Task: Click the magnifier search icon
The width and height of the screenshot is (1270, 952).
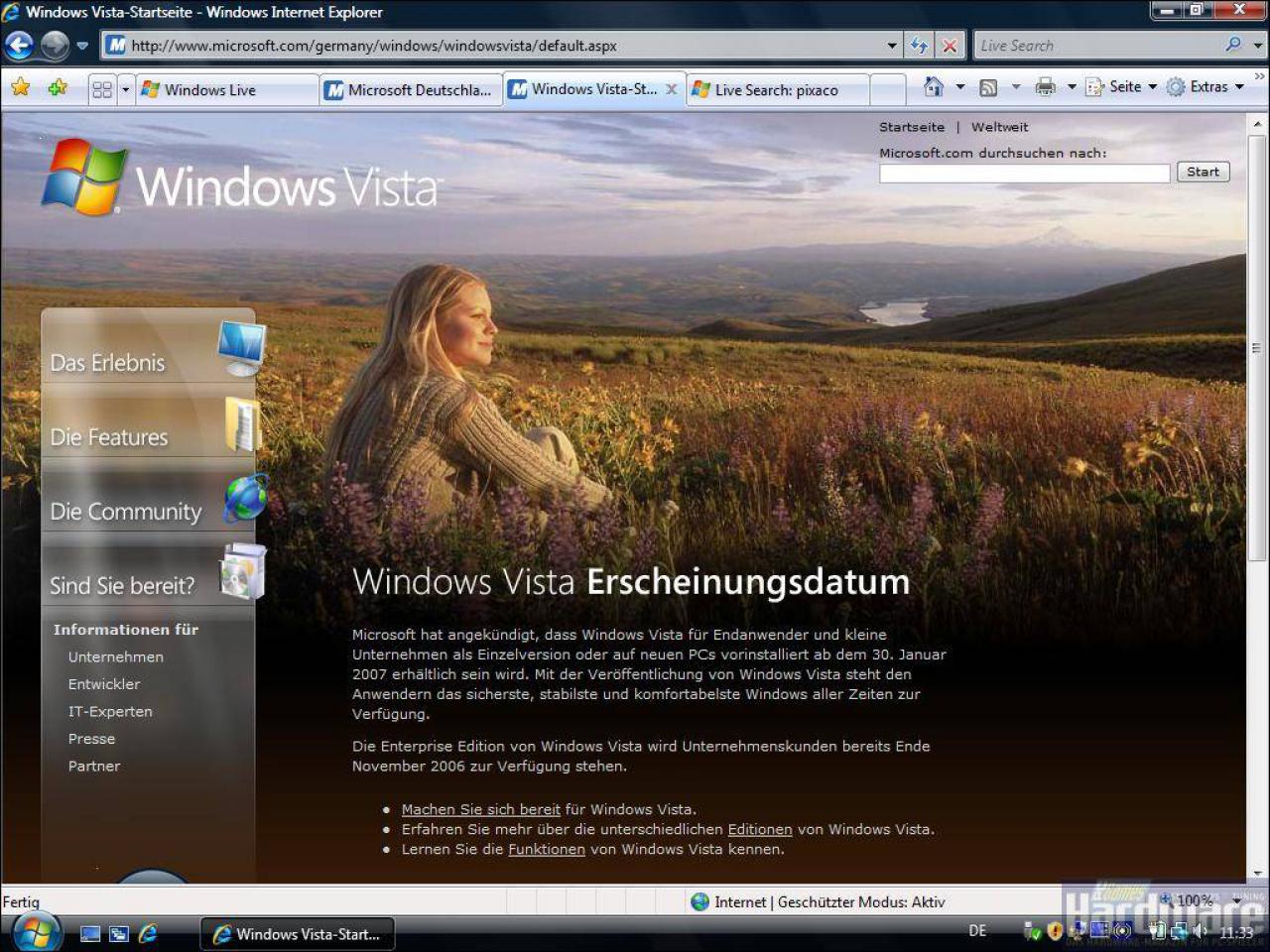Action: click(x=1233, y=45)
